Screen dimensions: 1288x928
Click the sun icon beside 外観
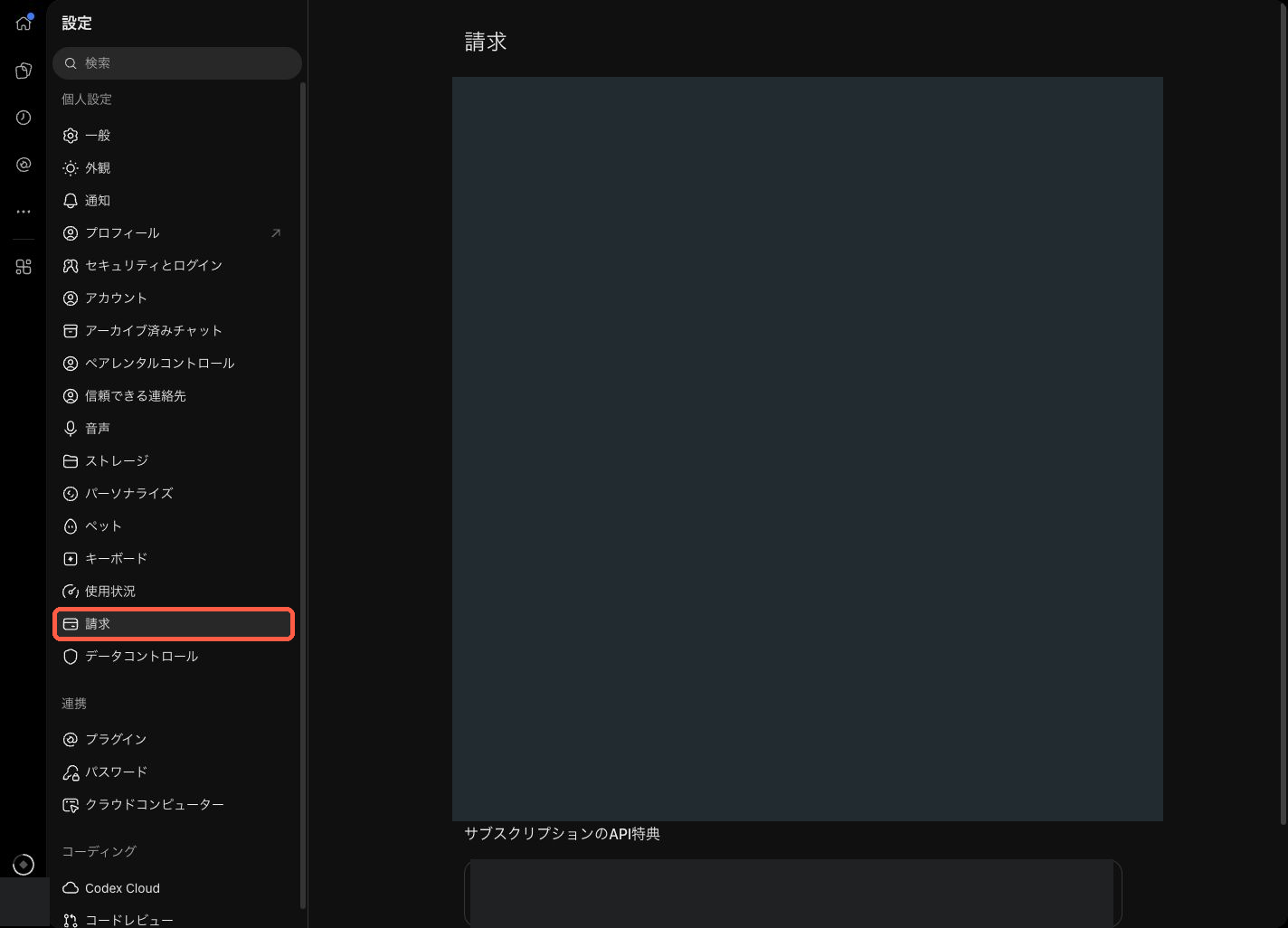click(71, 168)
